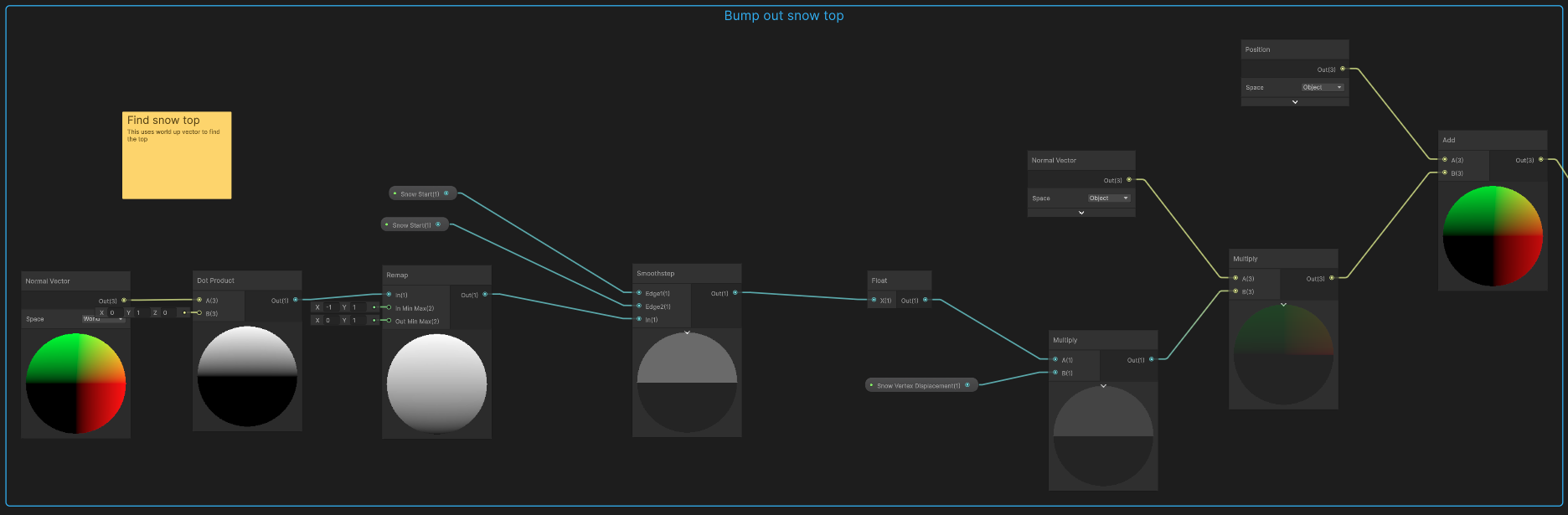
Task: Click the Out(3) port of Position node
Action: (1343, 69)
